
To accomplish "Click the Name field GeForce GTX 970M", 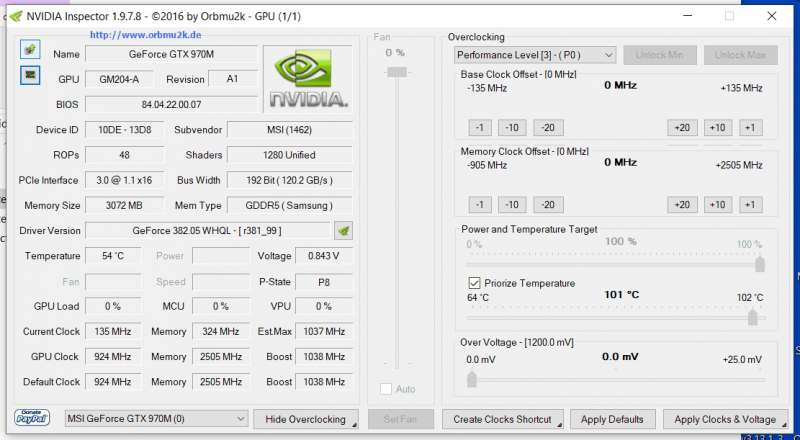I will [171, 54].
